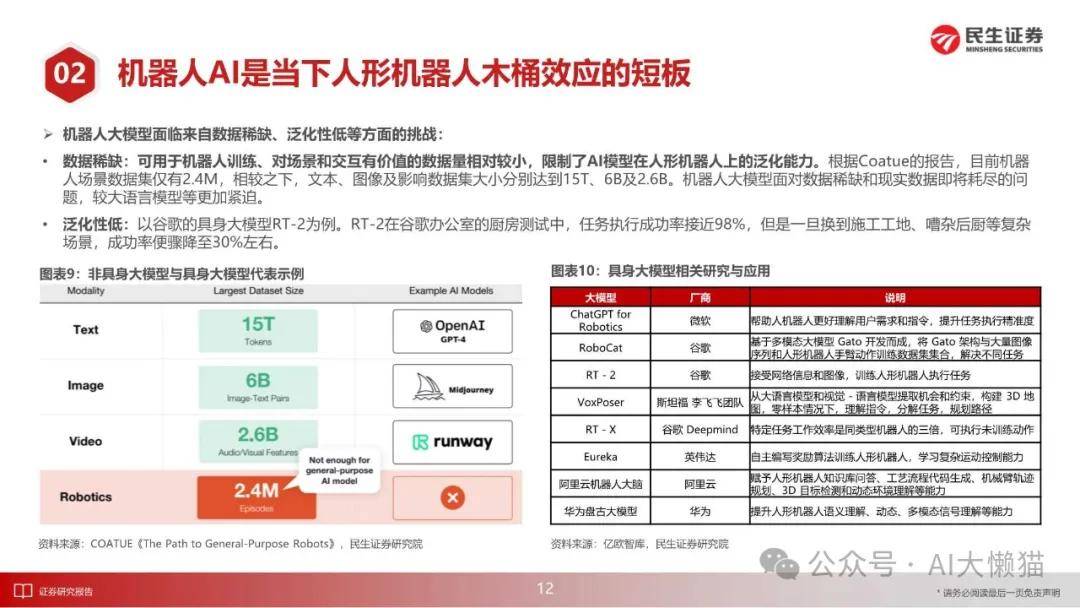
Task: Click the Example AI Models column header
Action: click(x=451, y=291)
